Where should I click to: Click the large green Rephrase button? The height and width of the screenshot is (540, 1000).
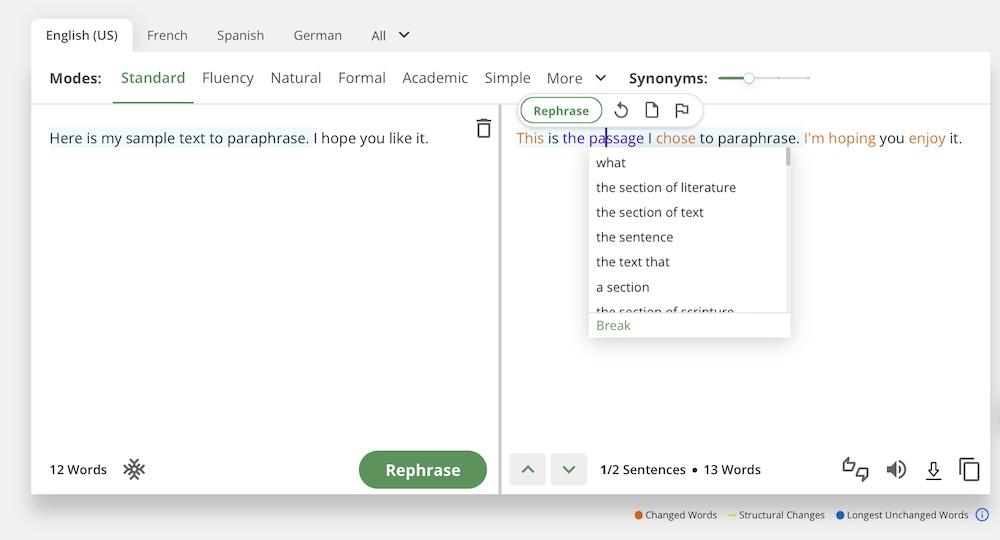[x=422, y=470]
